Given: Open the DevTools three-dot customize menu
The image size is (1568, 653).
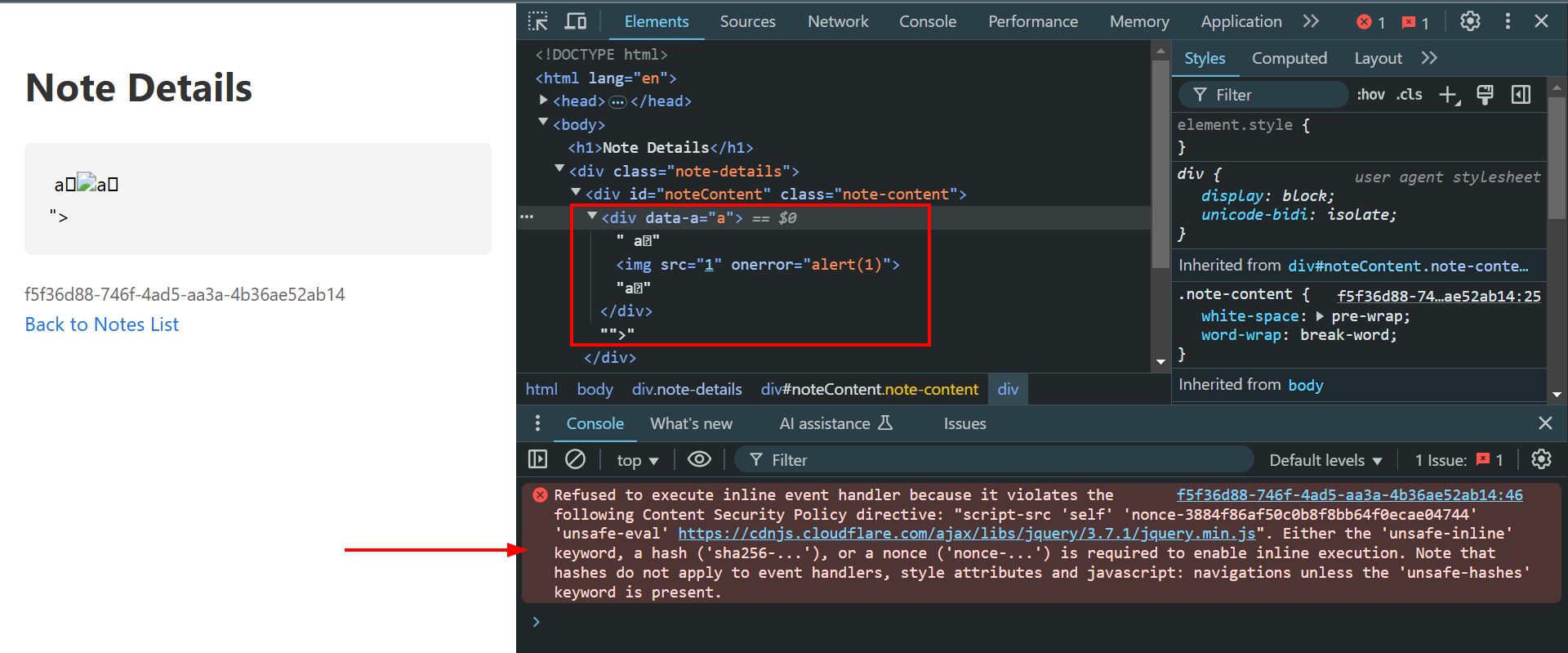Looking at the screenshot, I should click(1508, 21).
